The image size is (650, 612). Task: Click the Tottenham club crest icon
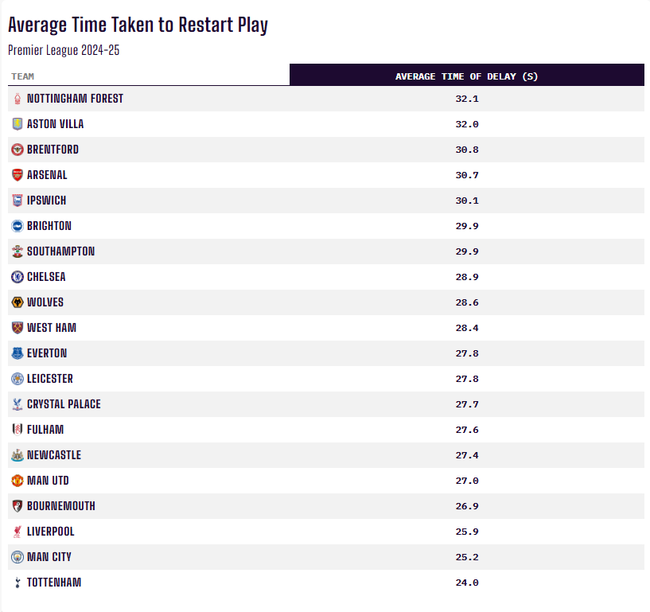coord(17,583)
